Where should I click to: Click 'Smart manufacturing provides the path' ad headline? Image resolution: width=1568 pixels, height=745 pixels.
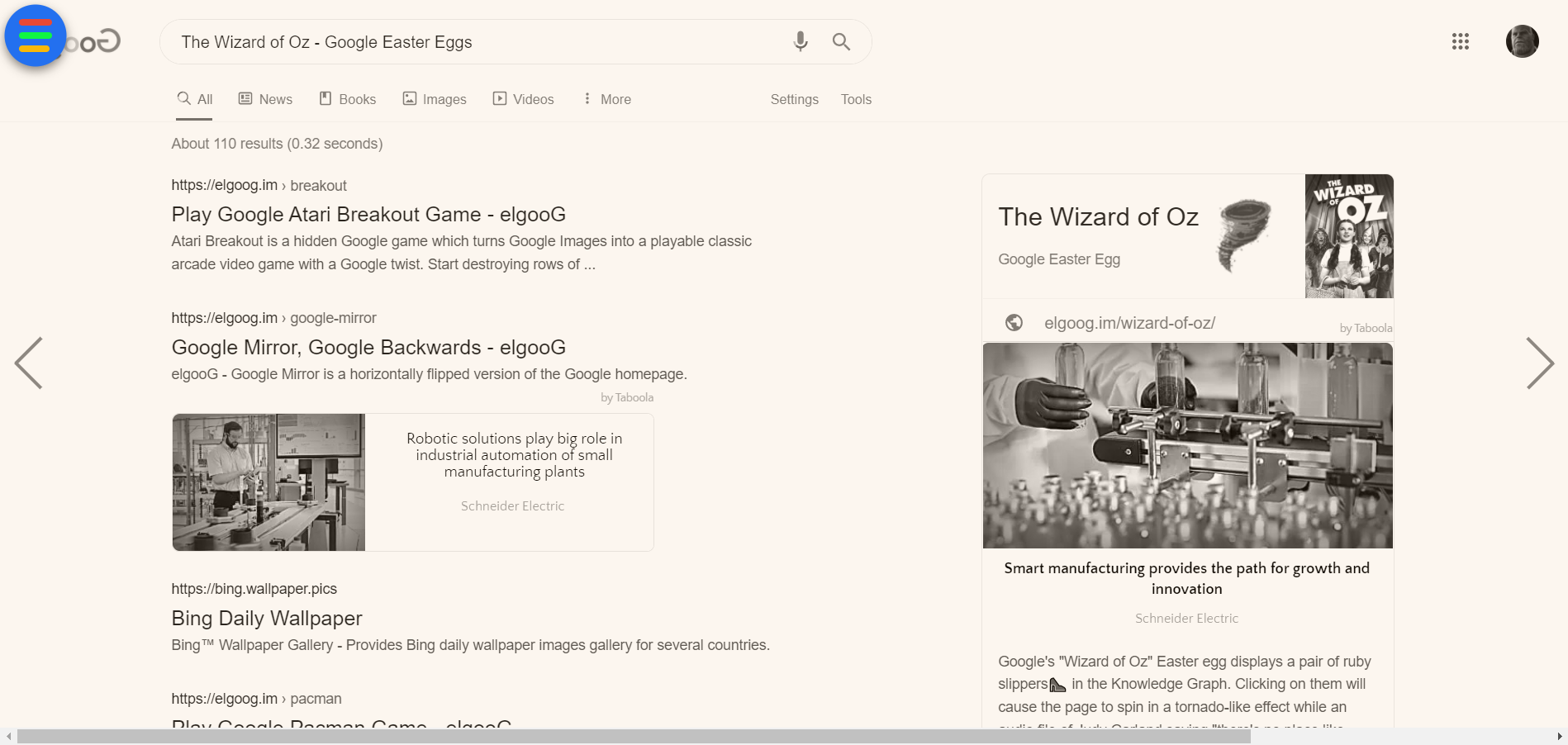(1187, 578)
